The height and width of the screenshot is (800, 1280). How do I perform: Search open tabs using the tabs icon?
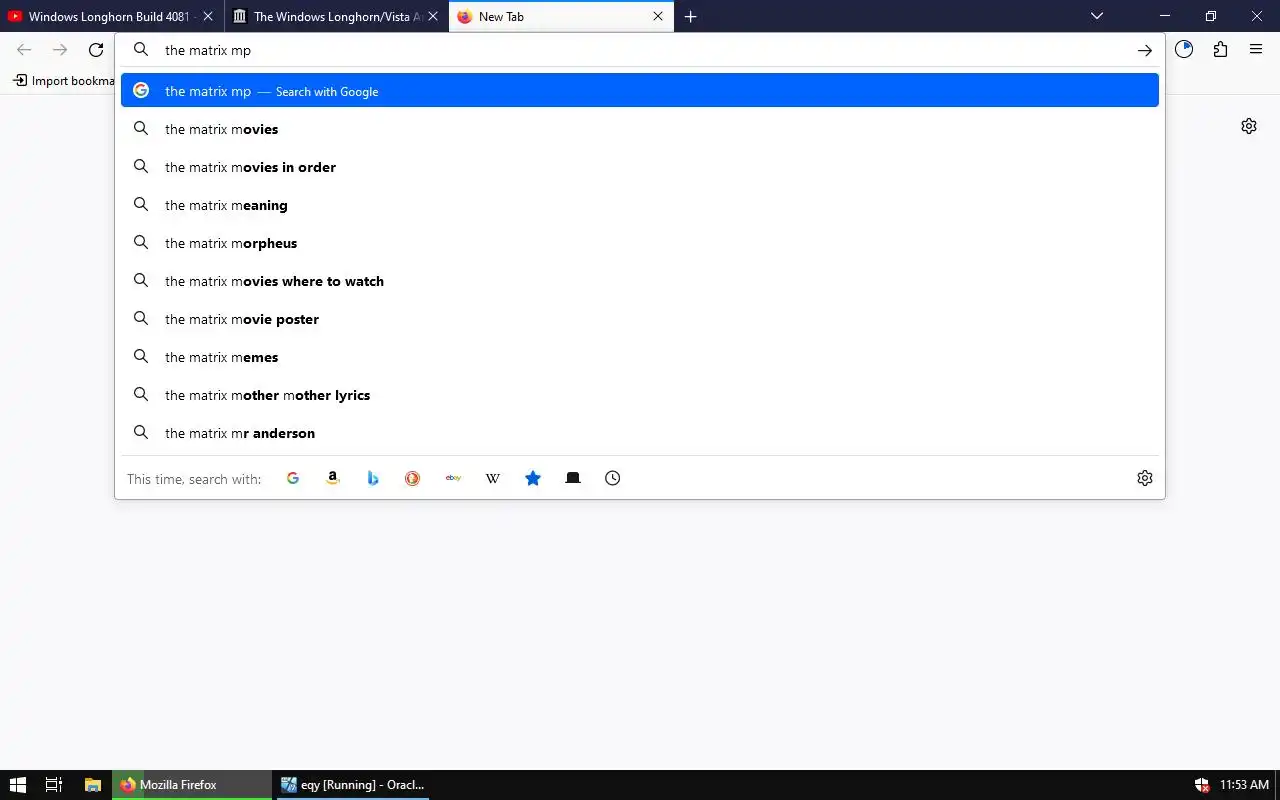click(x=573, y=478)
